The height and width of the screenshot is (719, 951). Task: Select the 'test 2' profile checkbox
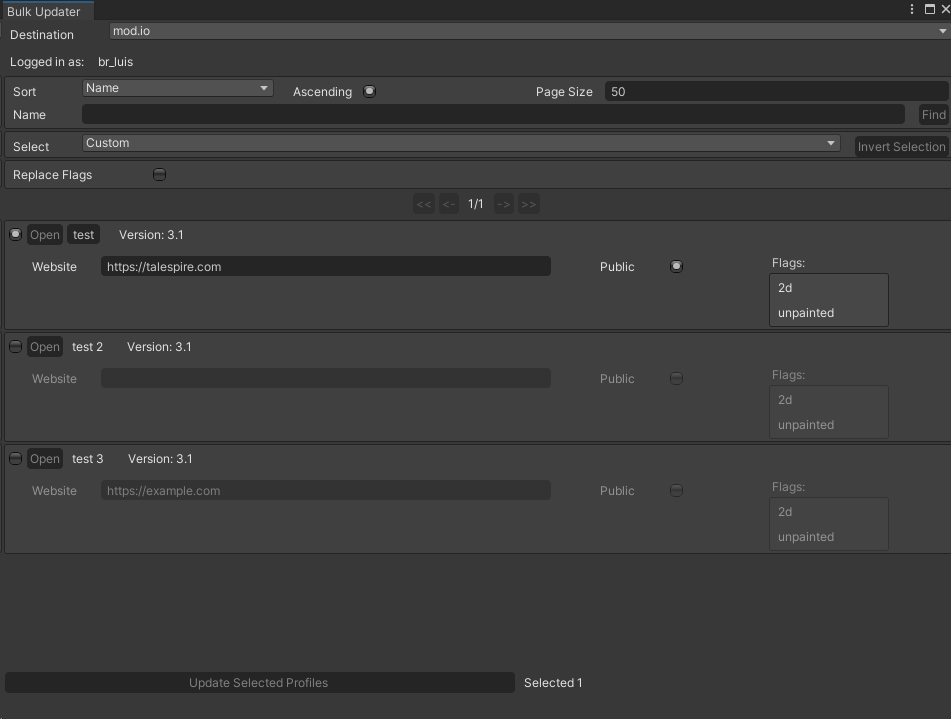[15, 346]
